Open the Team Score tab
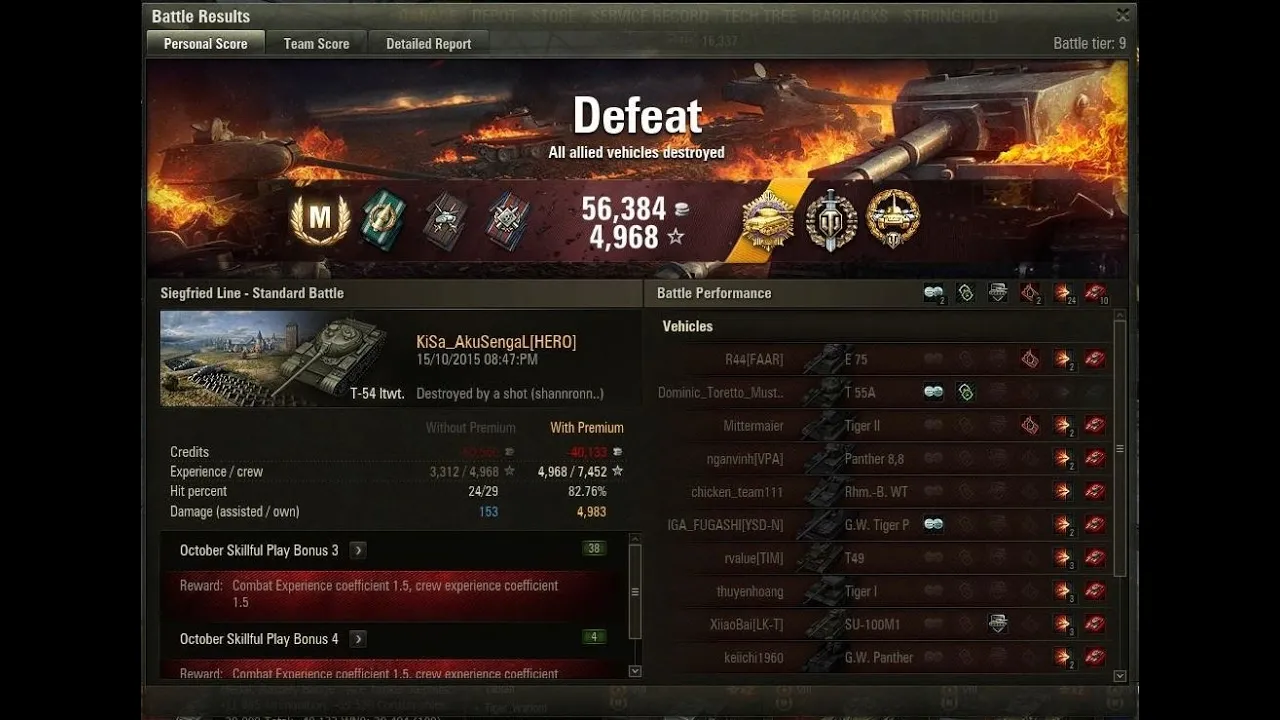The image size is (1280, 720). point(316,43)
